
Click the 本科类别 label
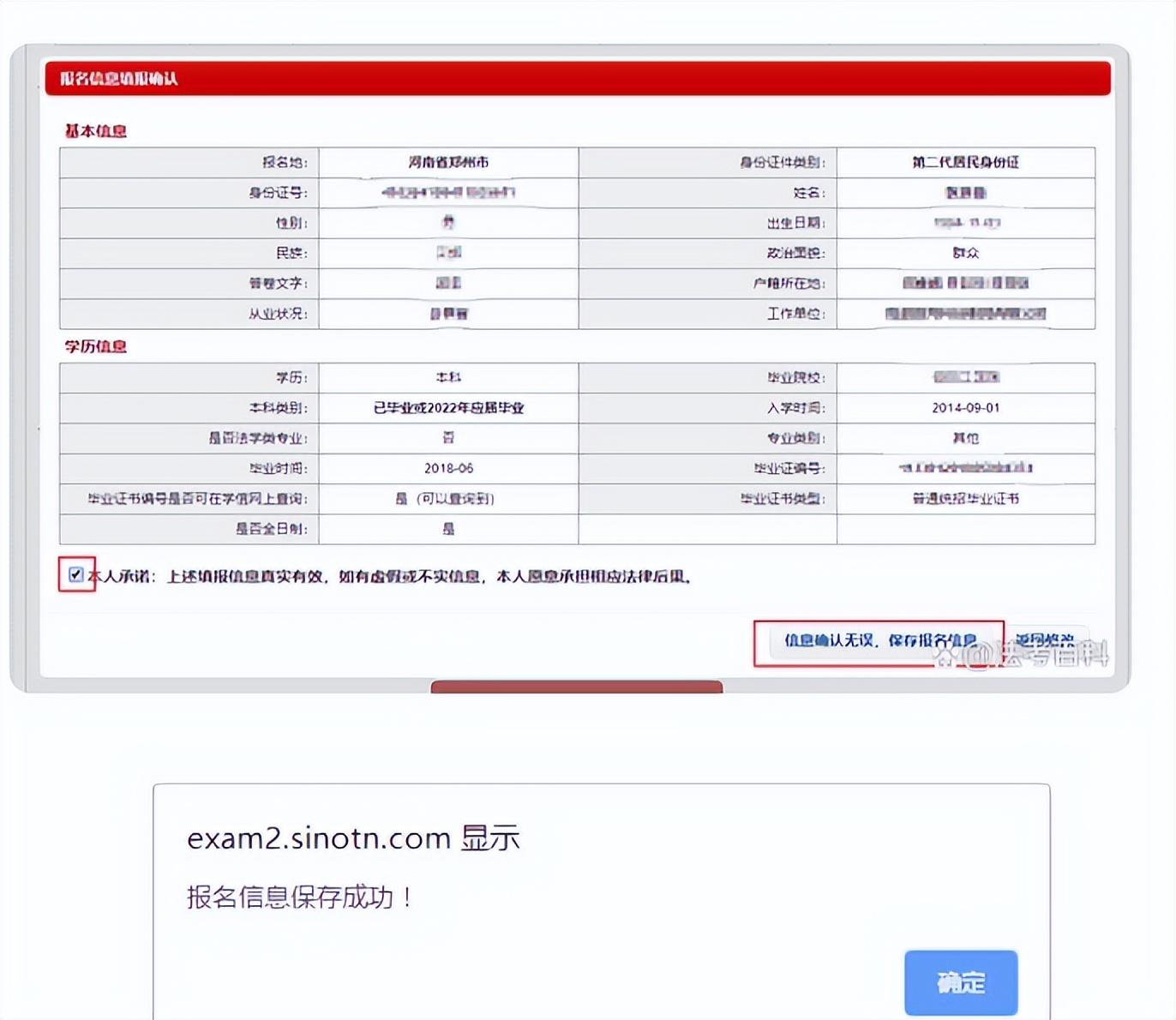[x=278, y=408]
